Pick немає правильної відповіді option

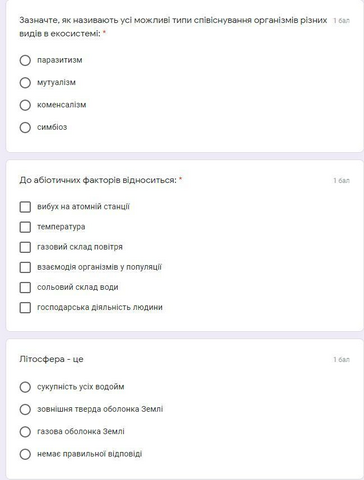pyautogui.click(x=25, y=454)
